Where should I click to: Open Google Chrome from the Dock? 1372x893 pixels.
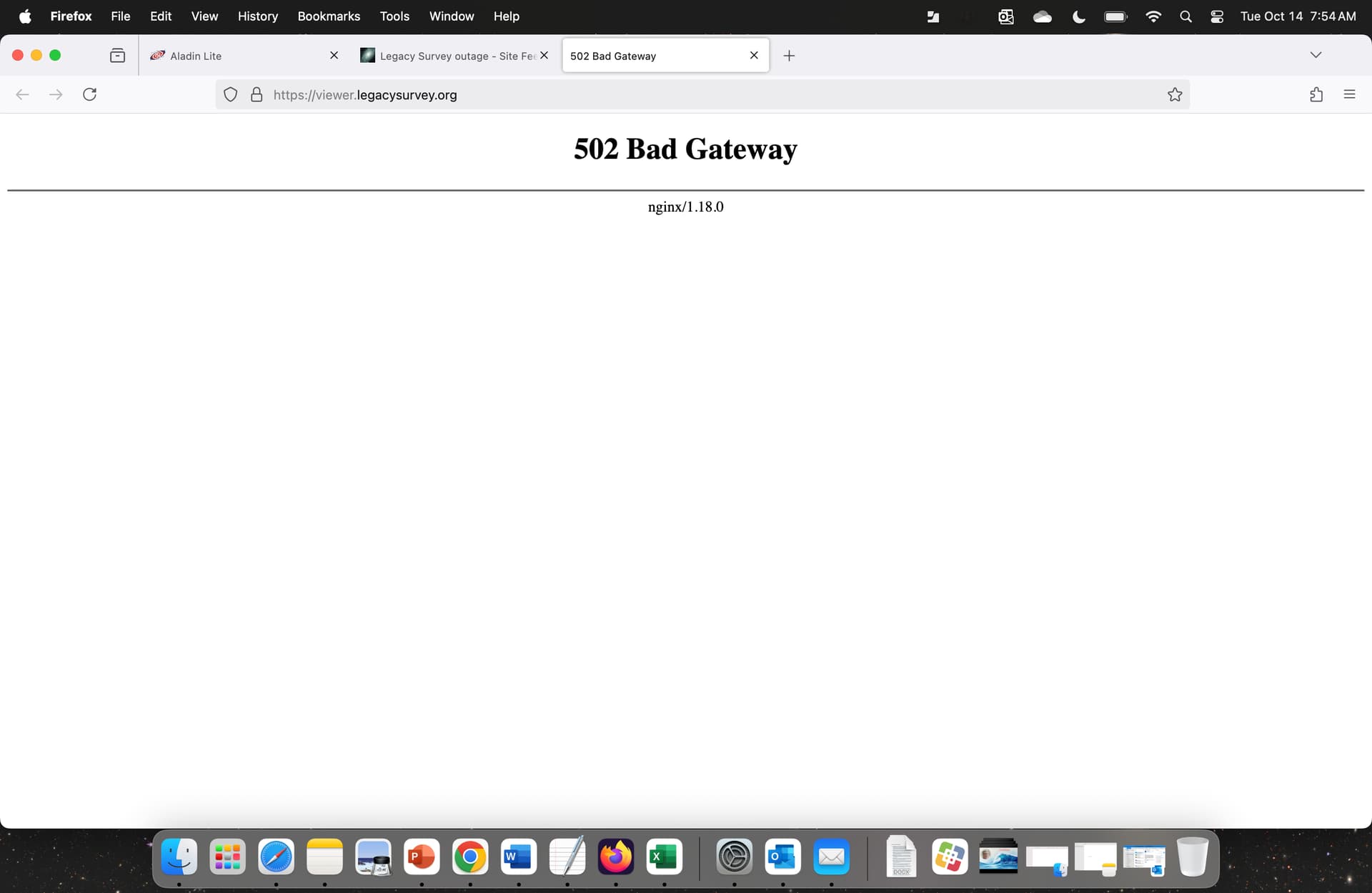coord(470,857)
